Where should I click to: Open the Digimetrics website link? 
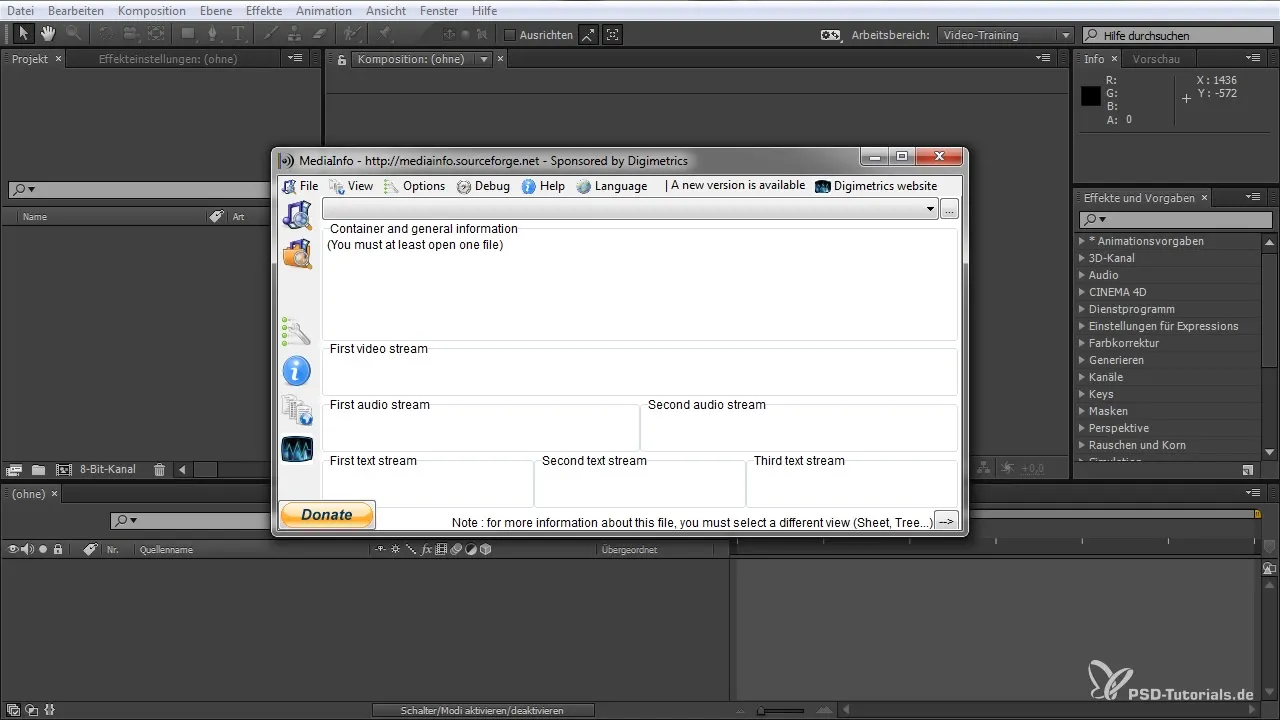(x=876, y=186)
